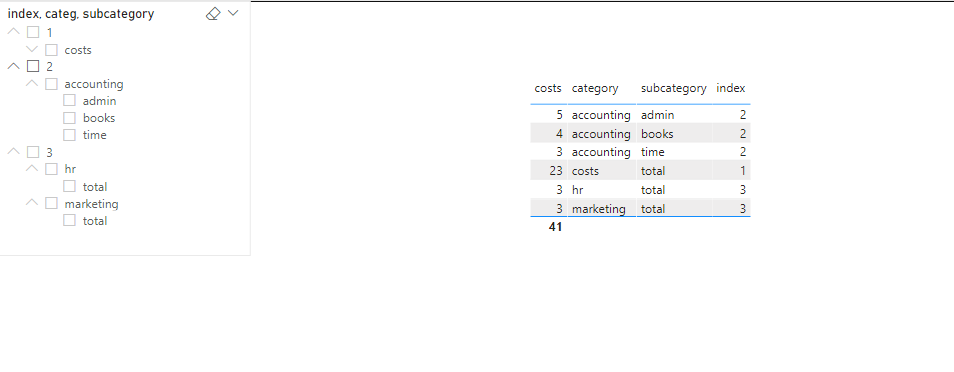Sort table by the category column header
This screenshot has height=372, width=954.
(594, 89)
